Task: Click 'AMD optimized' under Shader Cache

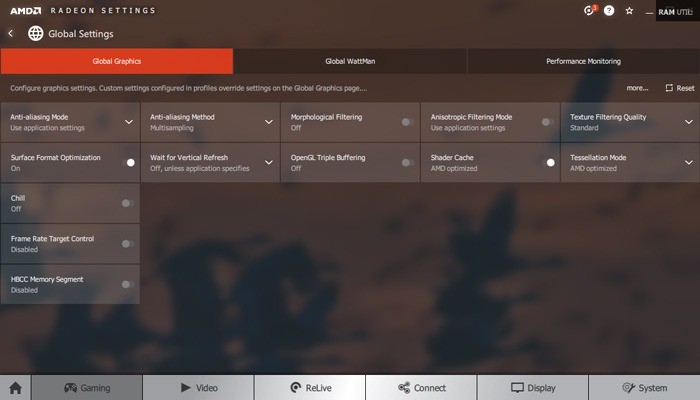Action: 454,168
